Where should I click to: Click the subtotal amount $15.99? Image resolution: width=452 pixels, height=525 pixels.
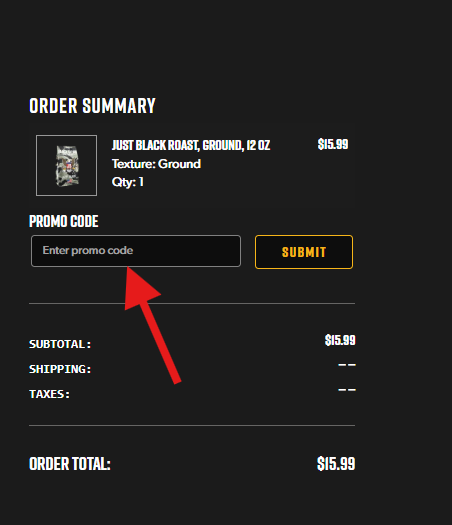coord(340,340)
